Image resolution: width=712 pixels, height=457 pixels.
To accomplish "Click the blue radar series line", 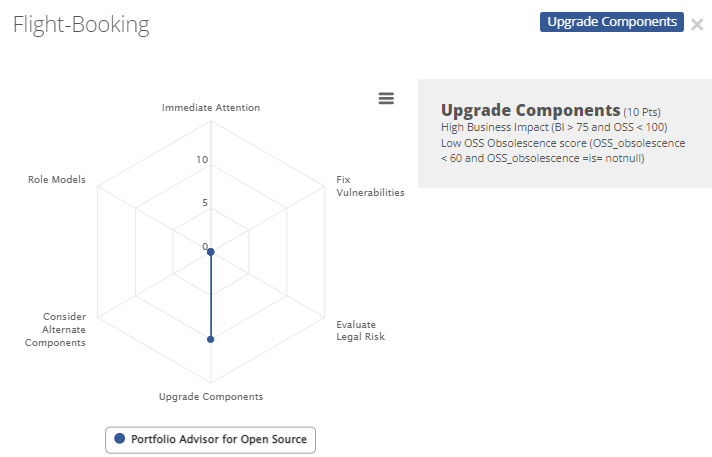I will coord(211,295).
